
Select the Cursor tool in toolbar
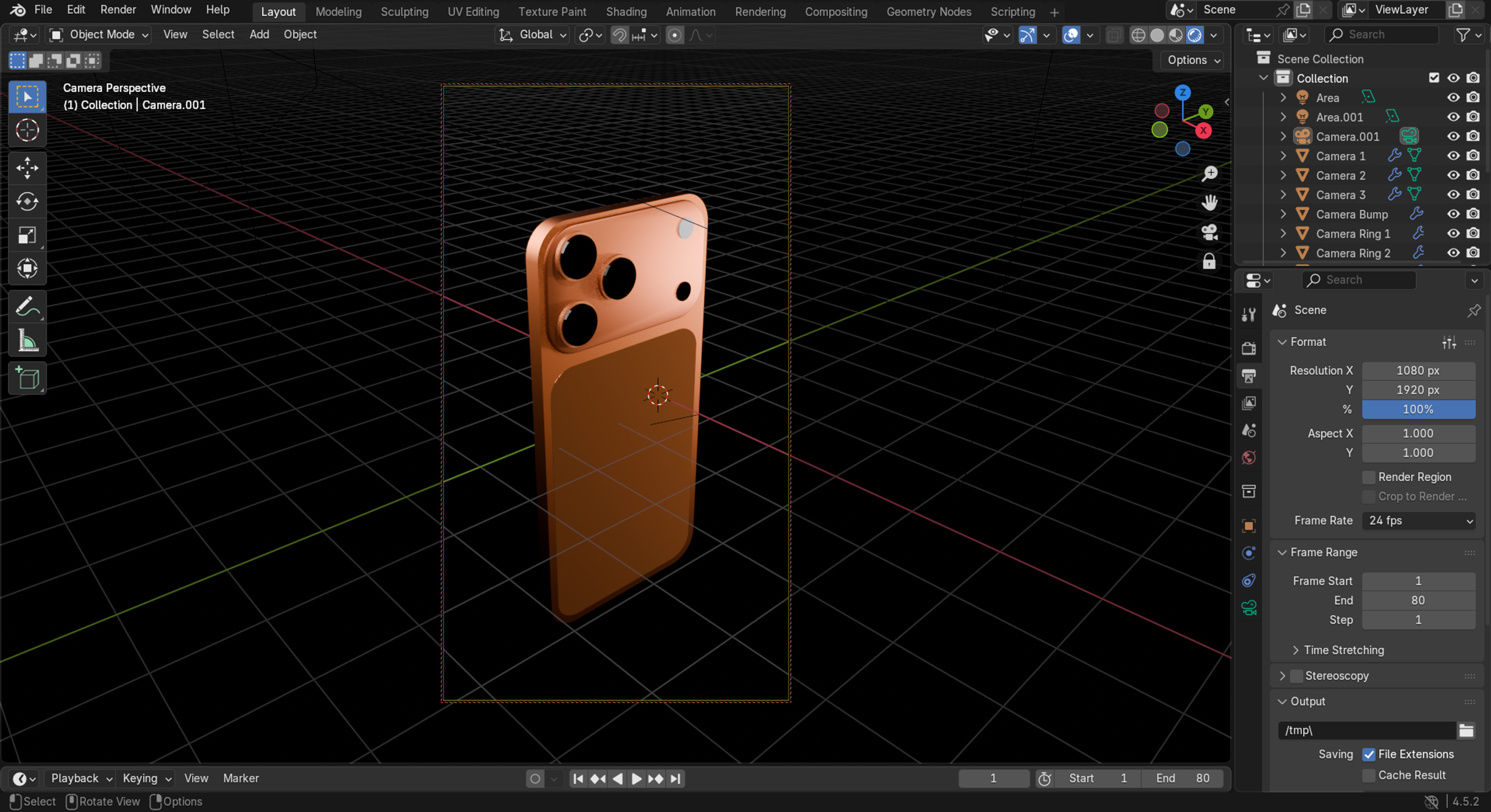pos(27,130)
